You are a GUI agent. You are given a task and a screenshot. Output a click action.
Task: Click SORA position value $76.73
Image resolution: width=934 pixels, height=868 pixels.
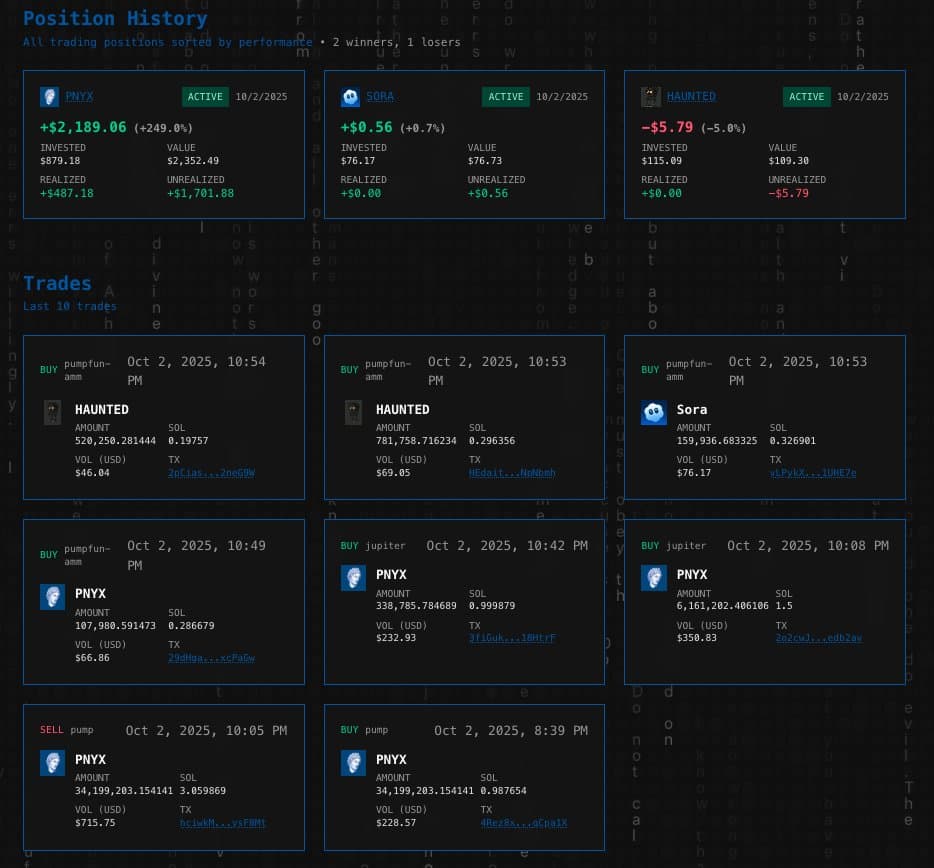pyautogui.click(x=484, y=161)
